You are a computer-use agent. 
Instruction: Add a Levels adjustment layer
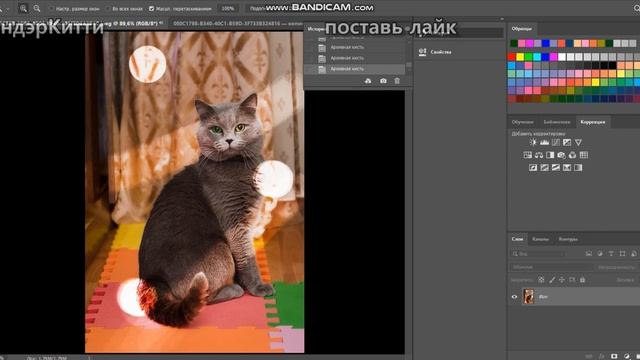click(x=544, y=142)
